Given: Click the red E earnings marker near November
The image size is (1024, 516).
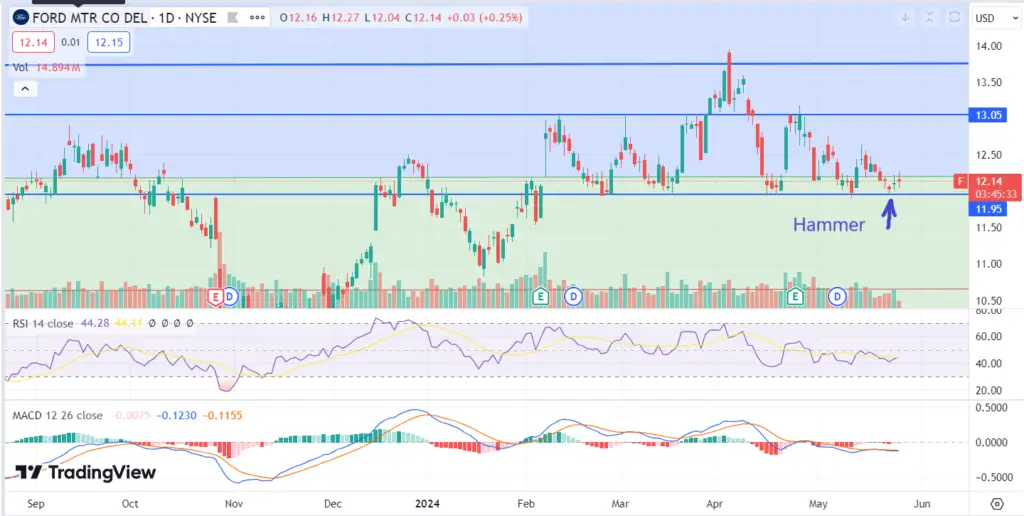Looking at the screenshot, I should tap(216, 297).
